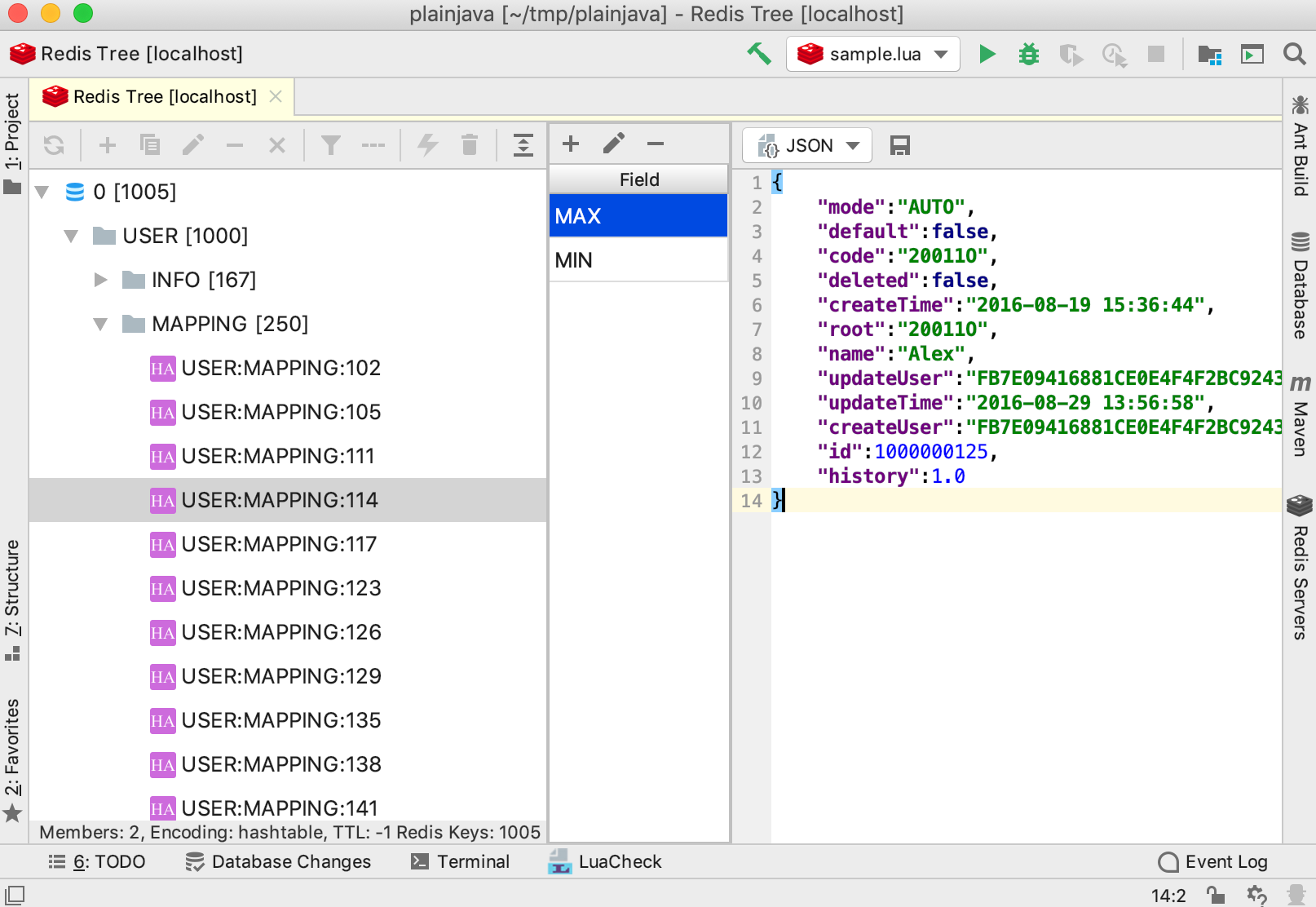Open sample.lua run configuration dropdown

click(872, 54)
